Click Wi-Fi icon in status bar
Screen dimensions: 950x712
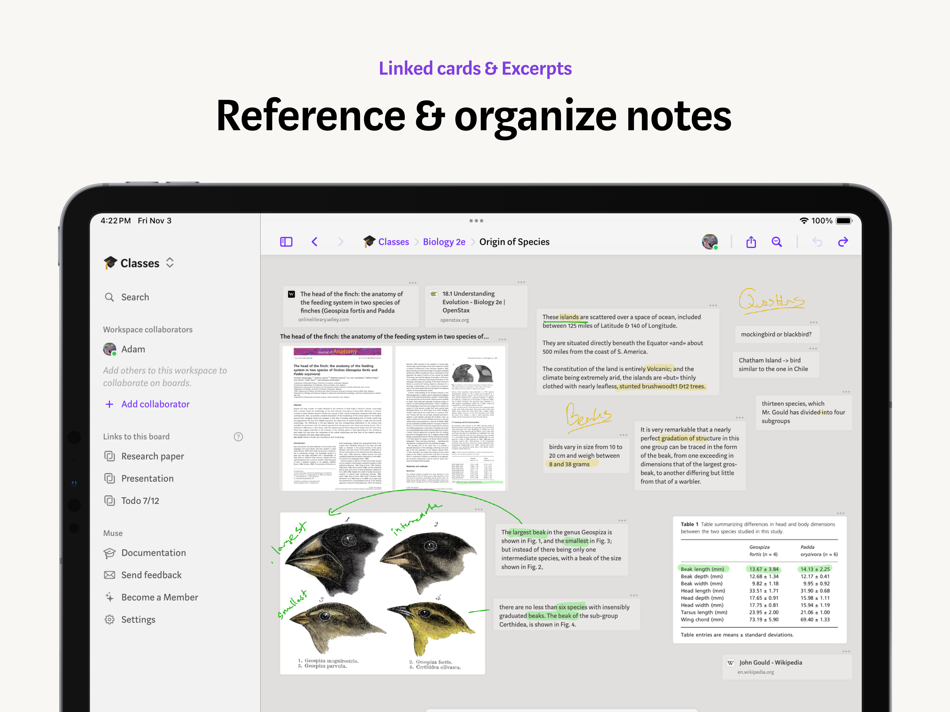point(804,221)
